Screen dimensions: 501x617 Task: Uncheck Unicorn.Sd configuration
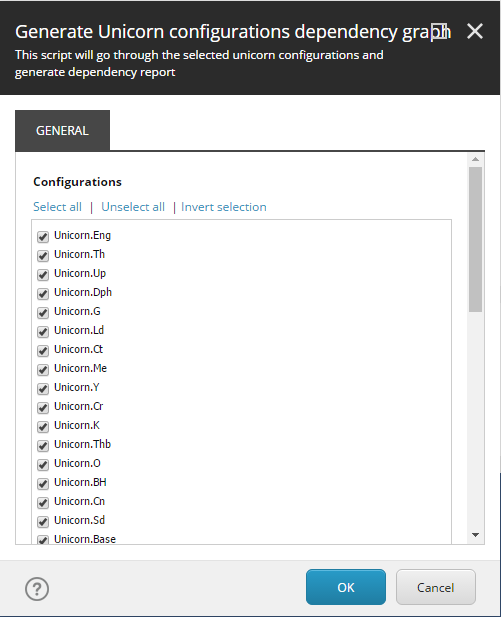(43, 521)
